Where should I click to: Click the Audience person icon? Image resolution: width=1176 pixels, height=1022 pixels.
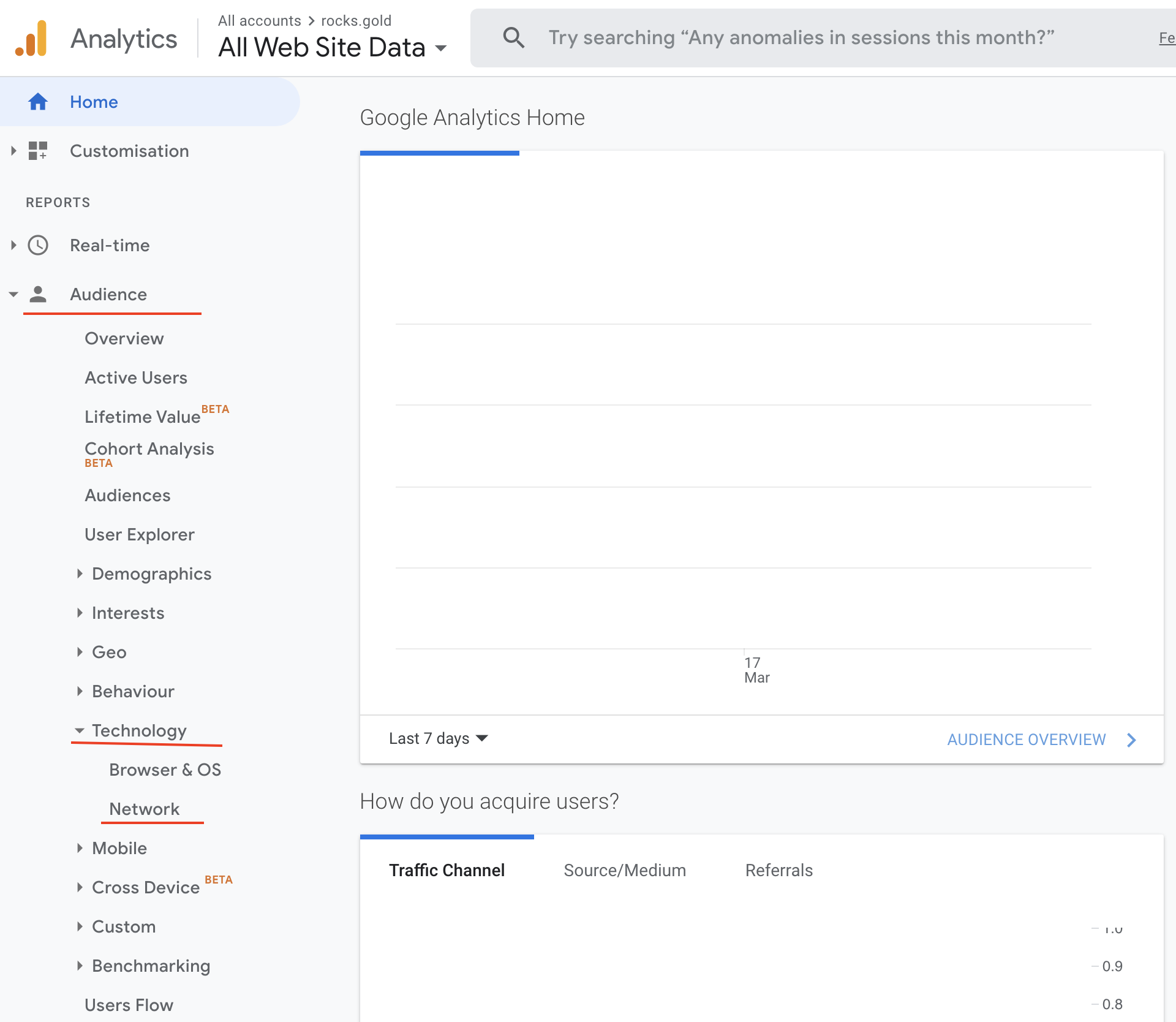coord(38,294)
